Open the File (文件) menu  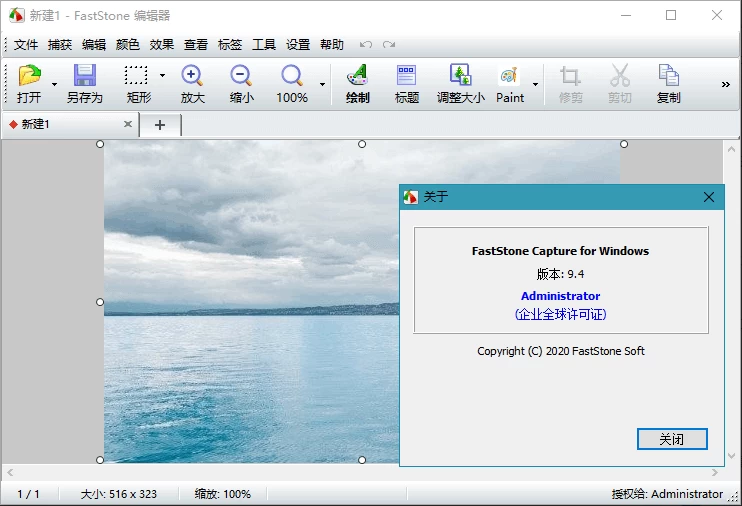pyautogui.click(x=26, y=45)
